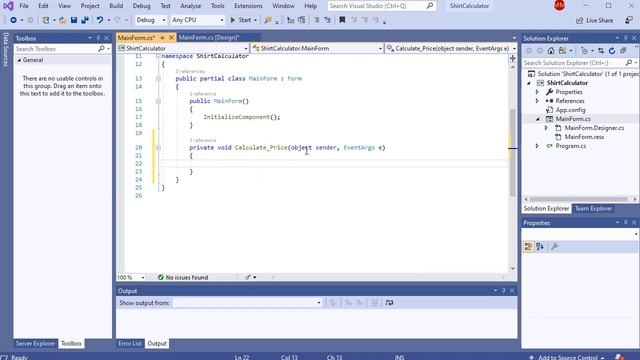Image resolution: width=640 pixels, height=360 pixels.
Task: Click the user account avatar icon
Action: tap(560, 6)
